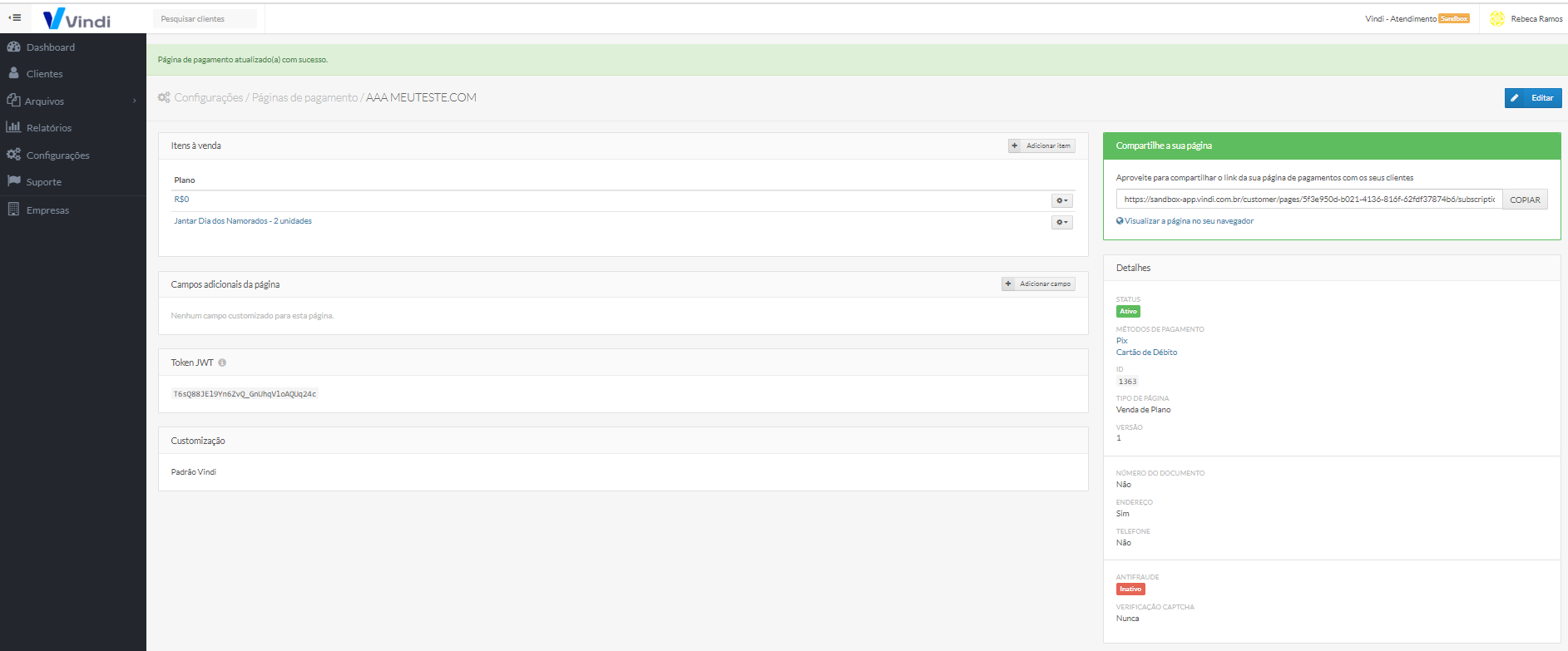Click the Configurações gears icon in breadcrumb
The height and width of the screenshot is (651, 1568).
pyautogui.click(x=164, y=97)
